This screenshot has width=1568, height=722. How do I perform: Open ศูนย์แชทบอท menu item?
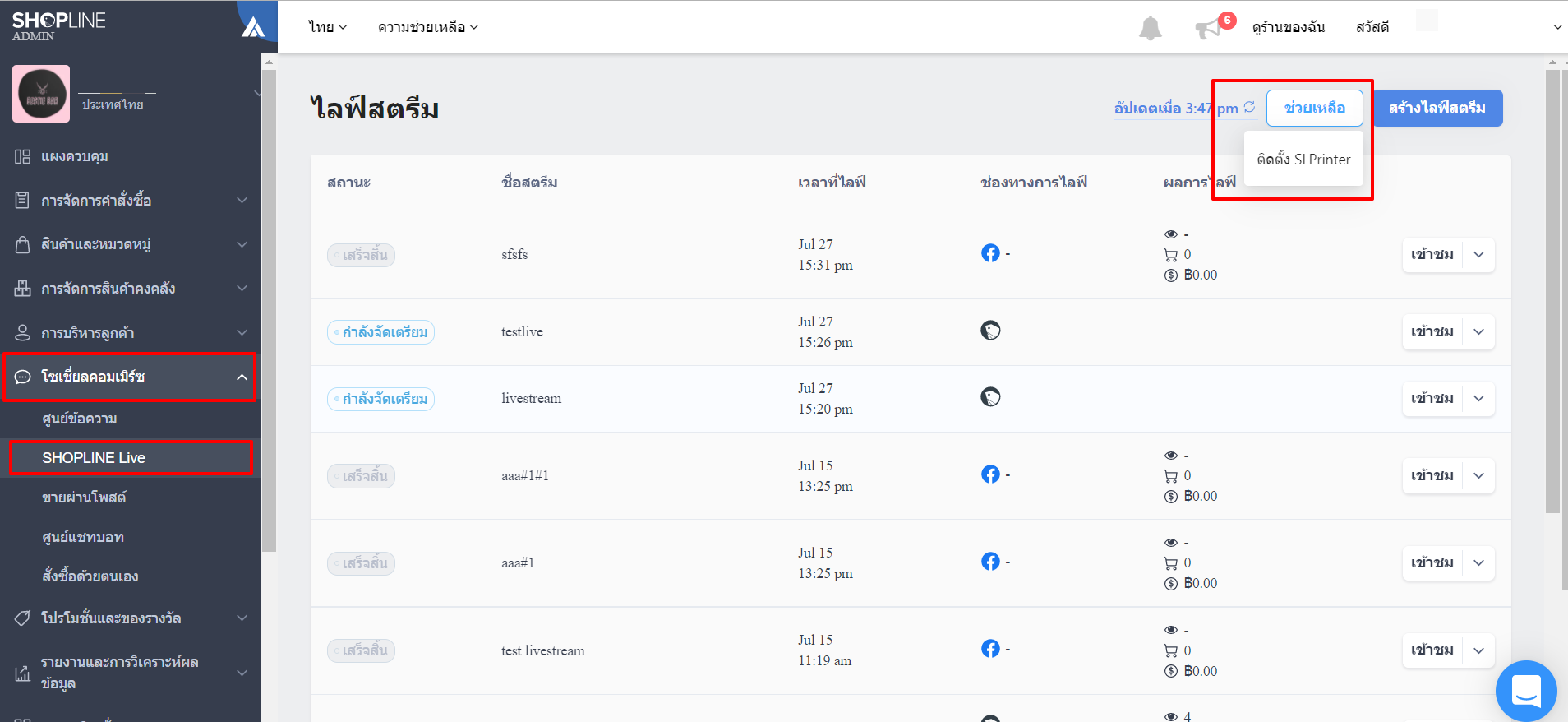[83, 537]
